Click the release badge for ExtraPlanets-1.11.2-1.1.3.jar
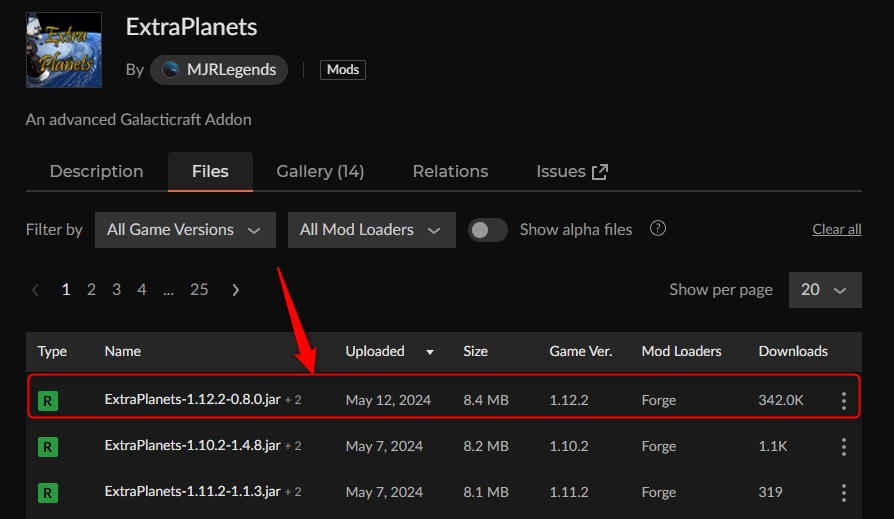894x519 pixels. pyautogui.click(x=48, y=493)
